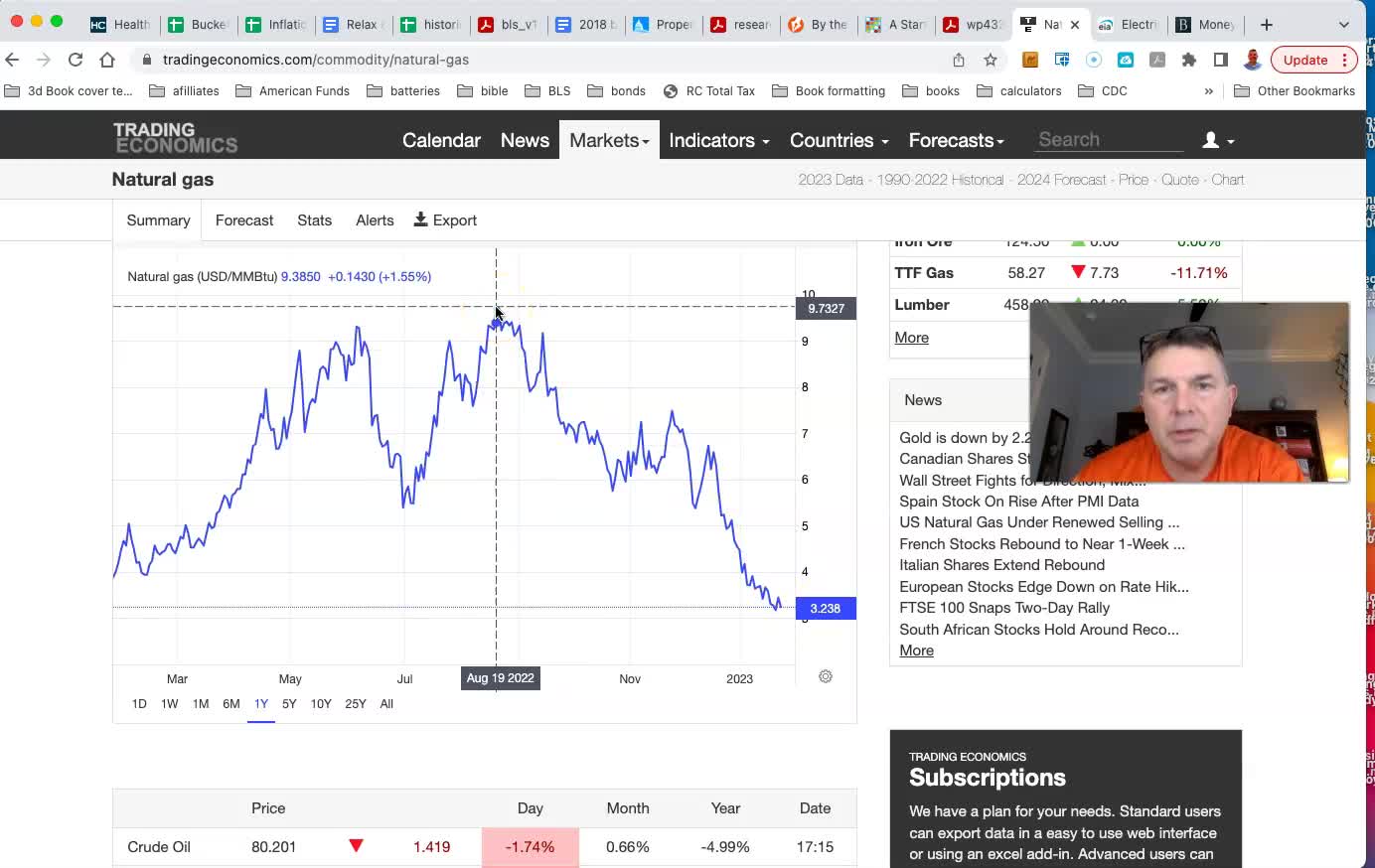Viewport: 1375px width, 868px height.
Task: Set chart range to 10Y
Action: point(321,703)
